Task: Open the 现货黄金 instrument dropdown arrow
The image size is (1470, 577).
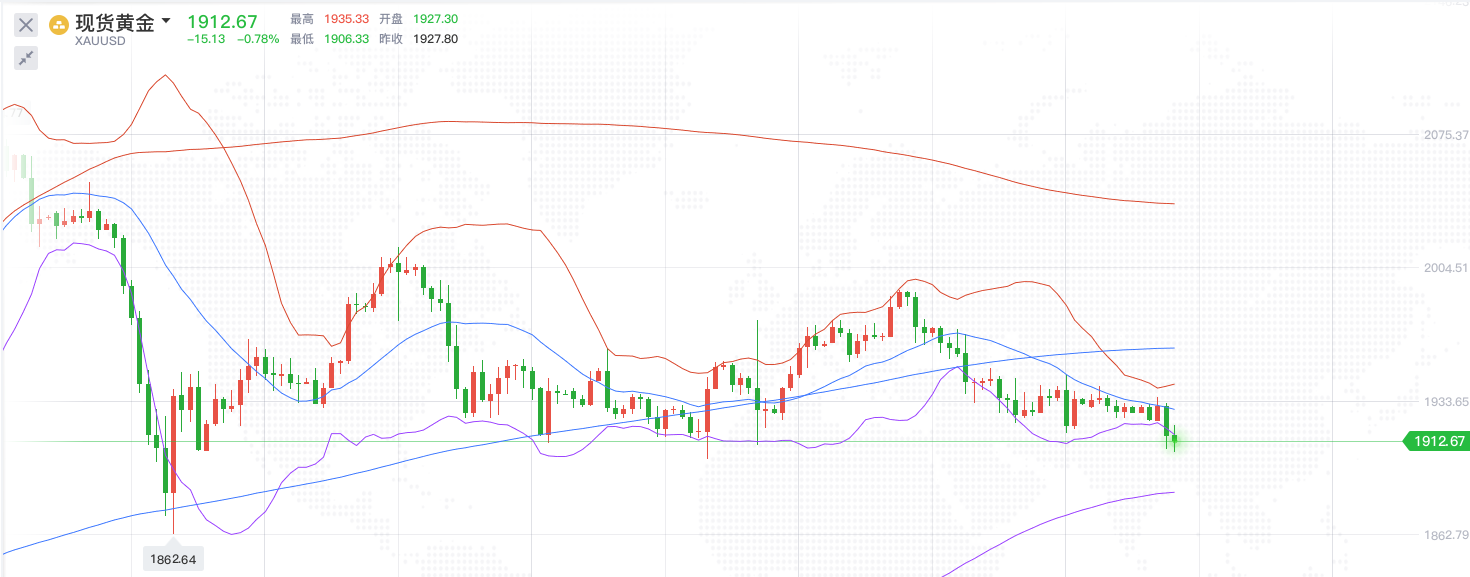Action: tap(166, 21)
